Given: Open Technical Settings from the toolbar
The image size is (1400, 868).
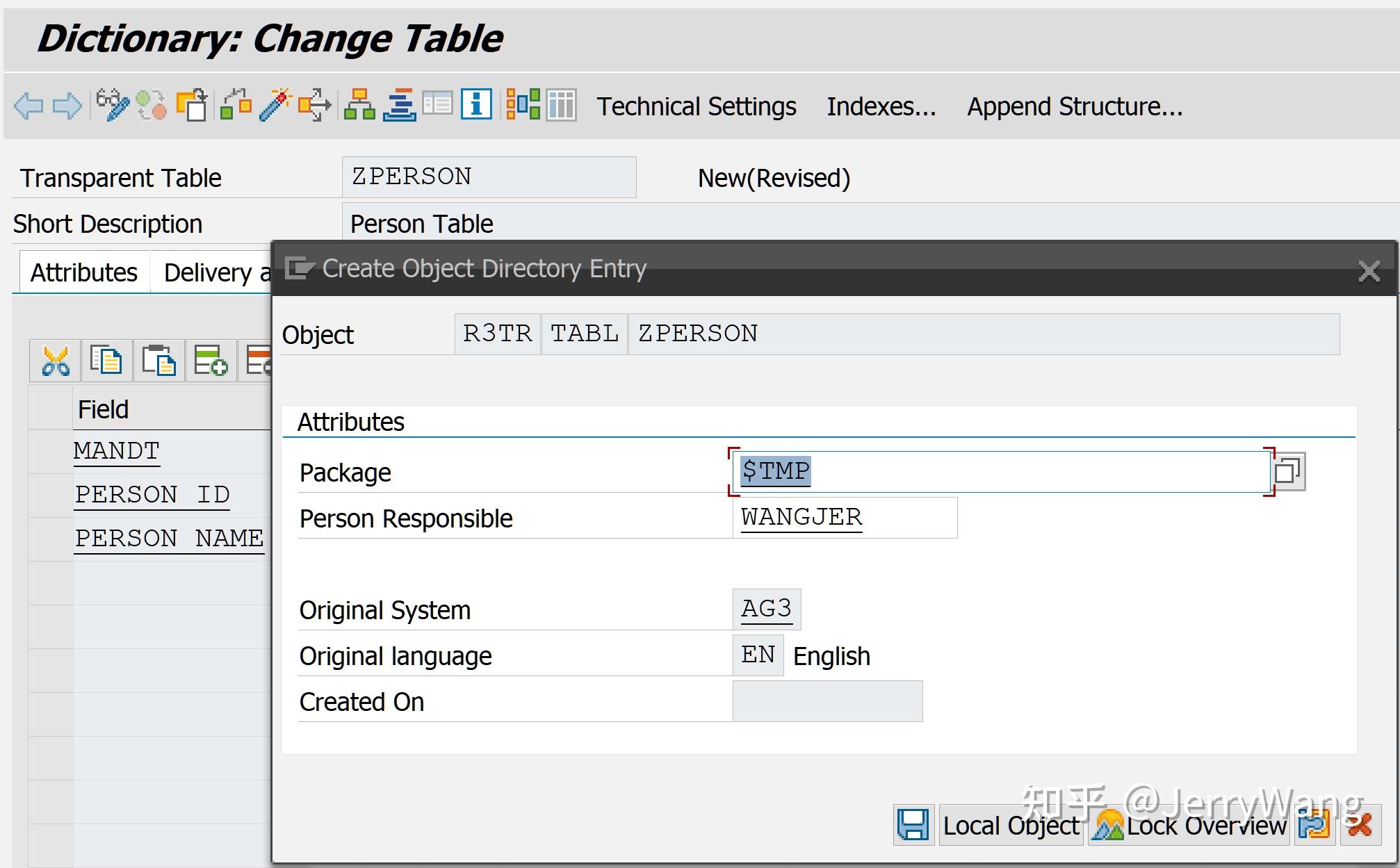Looking at the screenshot, I should click(697, 106).
